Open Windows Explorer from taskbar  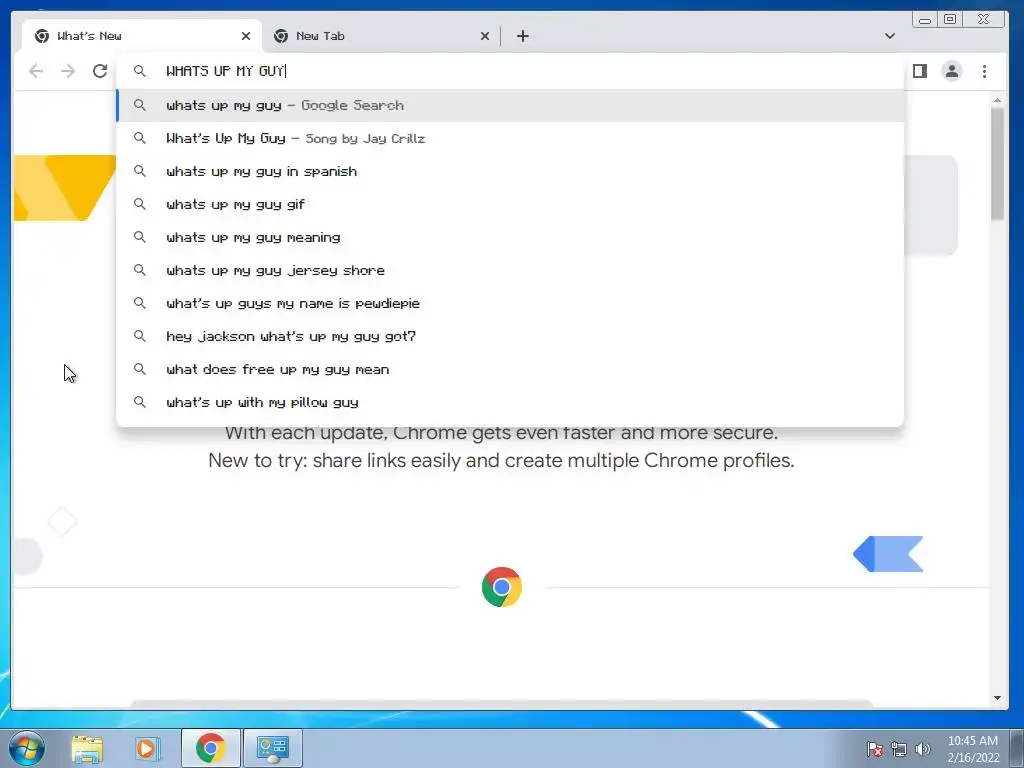(x=87, y=748)
